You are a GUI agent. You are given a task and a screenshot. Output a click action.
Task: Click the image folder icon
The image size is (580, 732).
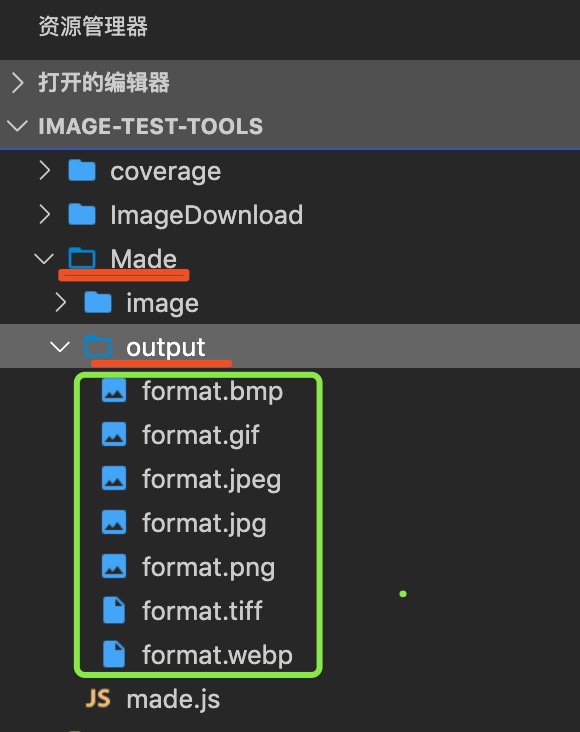[x=98, y=302]
